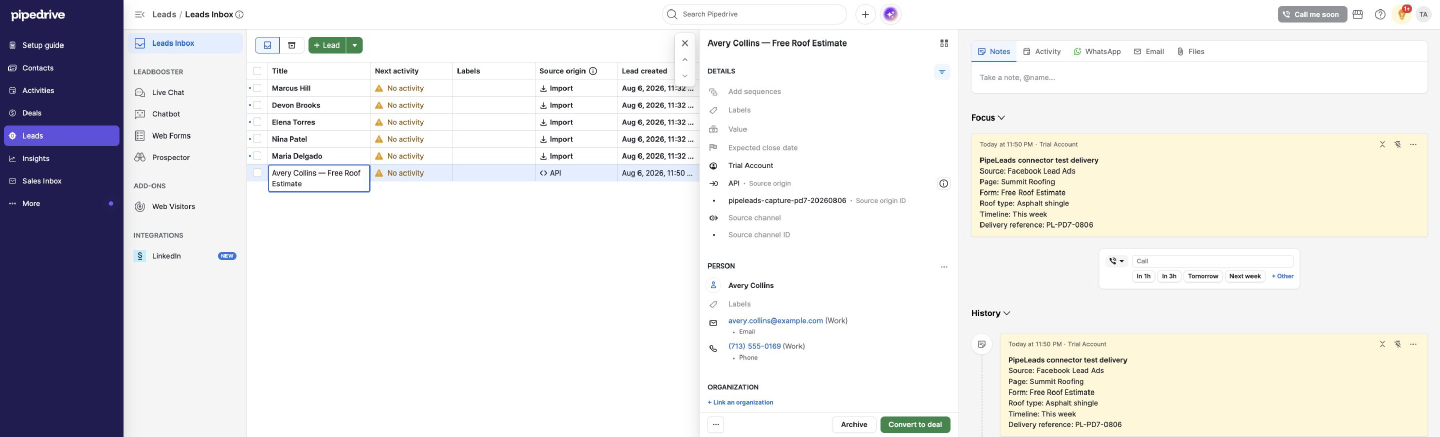The image size is (1440, 437).
Task: Open the LinkedIn integration item
Action: point(185,256)
